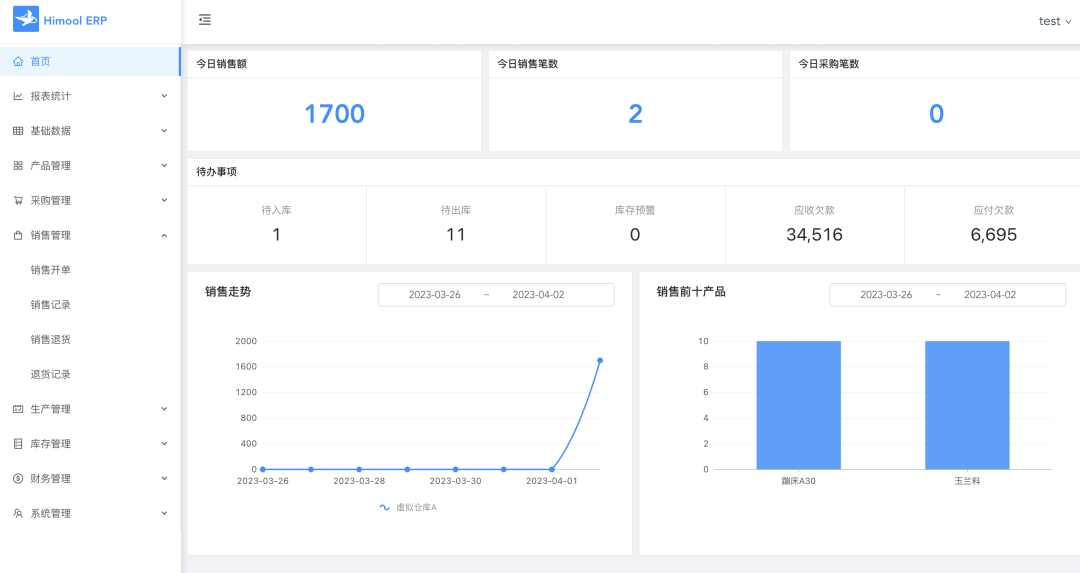Click the home icon beside 首页

pyautogui.click(x=18, y=61)
